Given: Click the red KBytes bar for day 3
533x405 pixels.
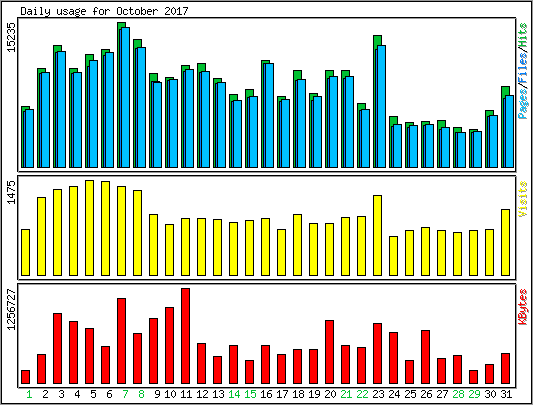Looking at the screenshot, I should point(57,349).
